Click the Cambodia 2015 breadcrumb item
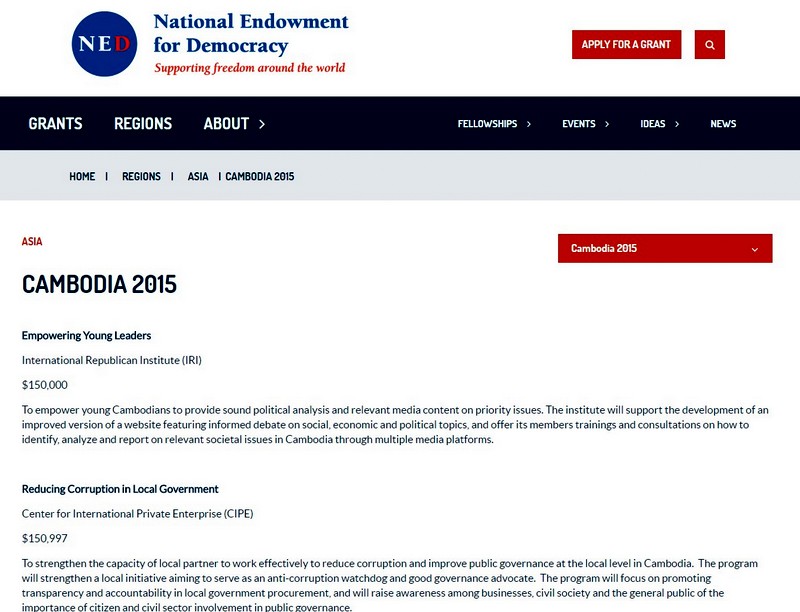The image size is (800, 612). tap(260, 176)
